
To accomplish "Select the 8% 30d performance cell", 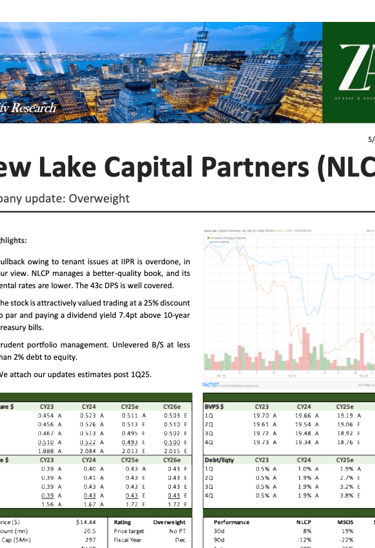I will coord(307,531).
